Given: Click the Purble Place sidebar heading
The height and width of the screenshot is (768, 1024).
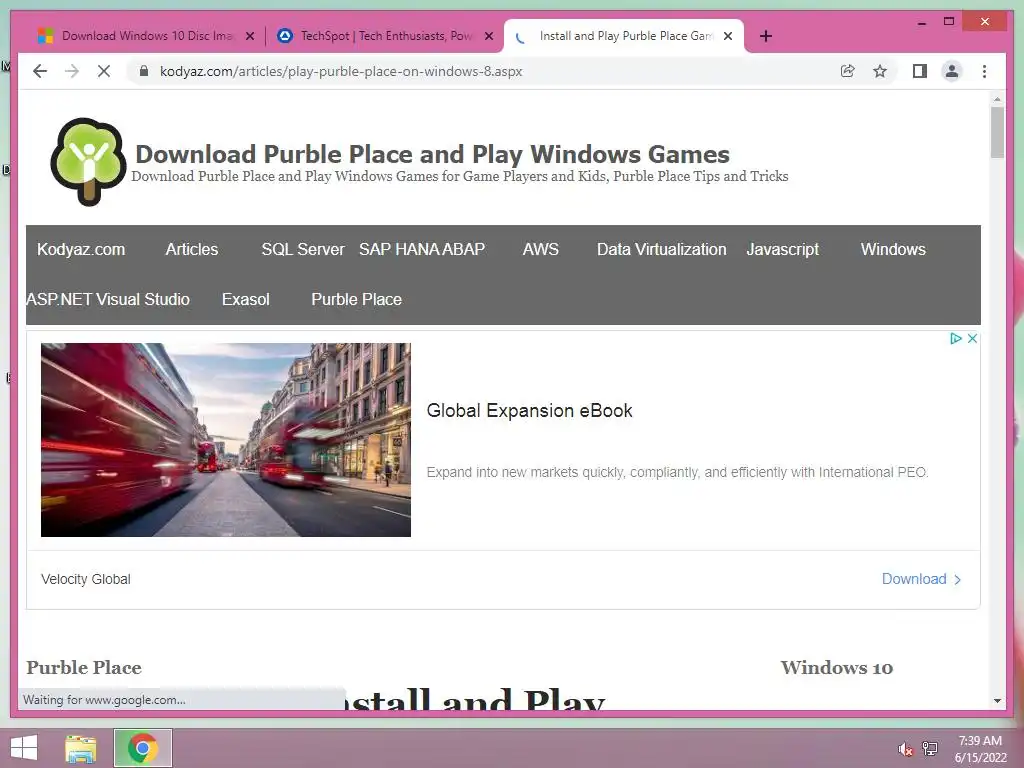Looking at the screenshot, I should [84, 667].
